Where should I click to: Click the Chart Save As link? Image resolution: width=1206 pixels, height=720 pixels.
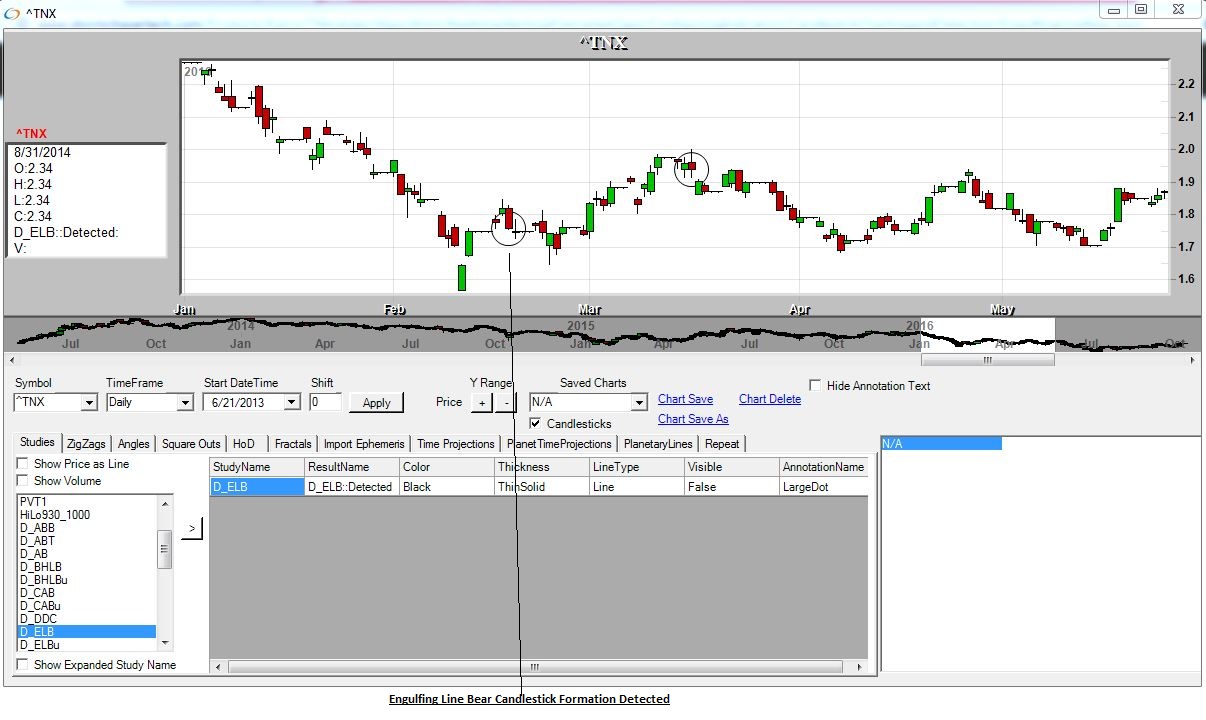click(x=693, y=419)
